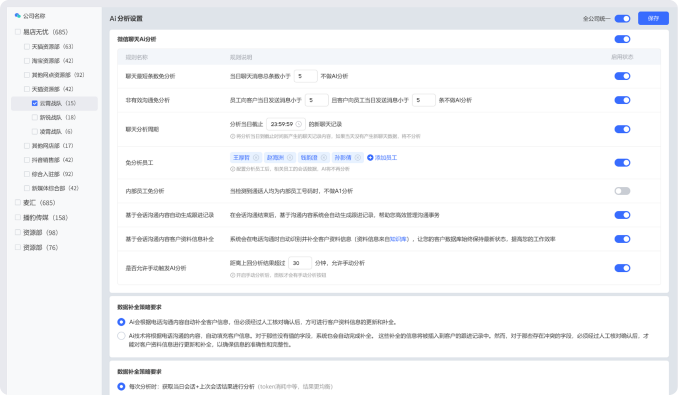
Task: Toggle the 自动生成跟进记录 rule switch
Action: [622, 215]
